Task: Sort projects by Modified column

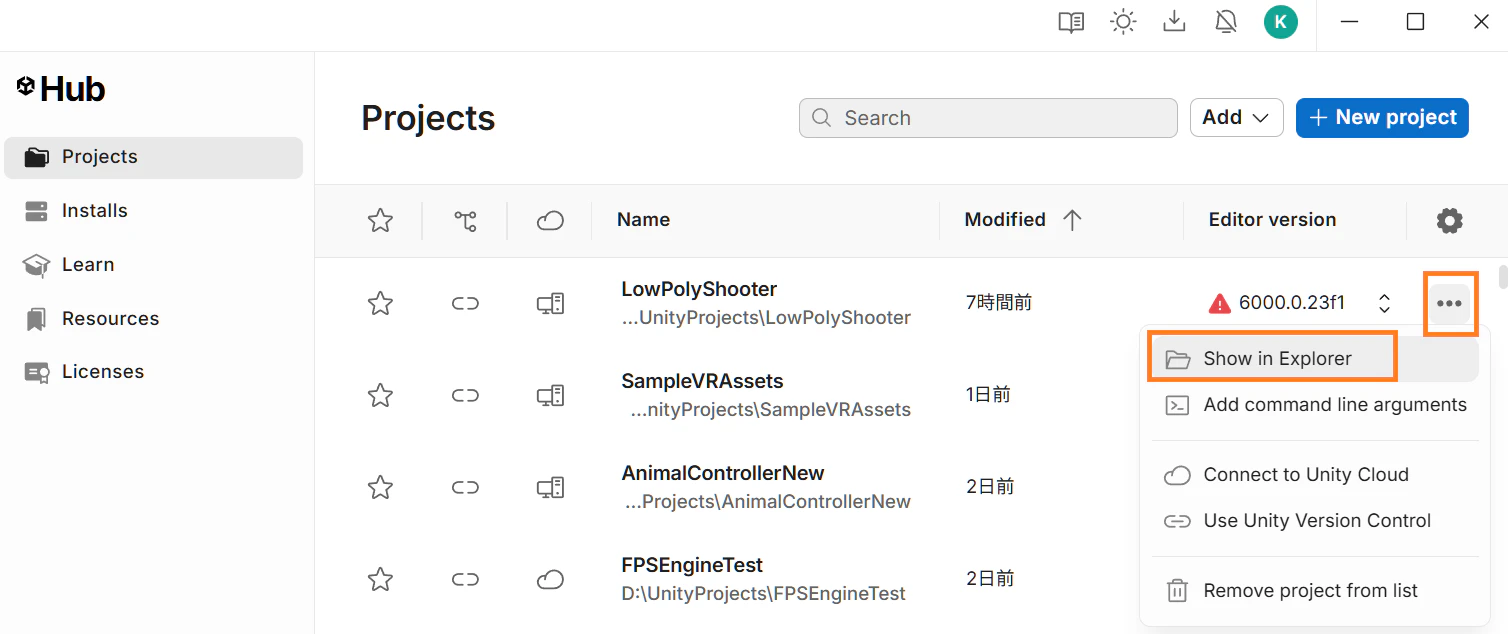Action: (1005, 220)
